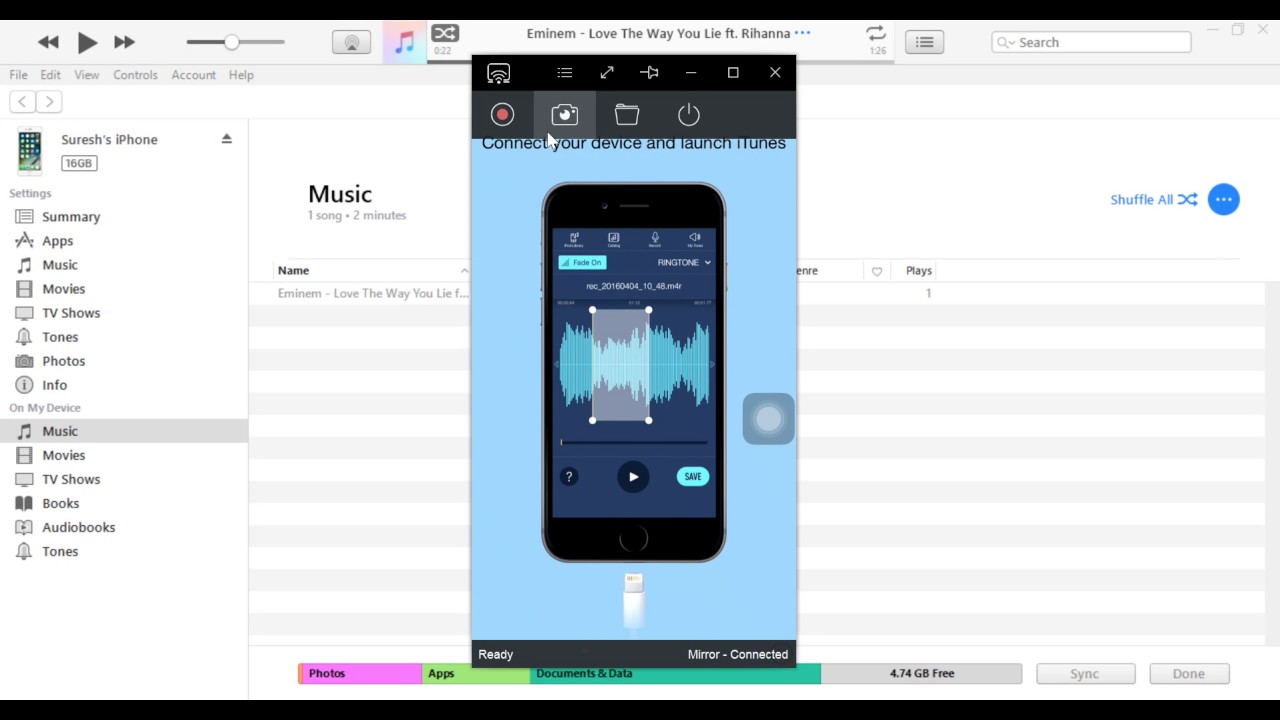Play the current song in iTunes

tap(87, 42)
